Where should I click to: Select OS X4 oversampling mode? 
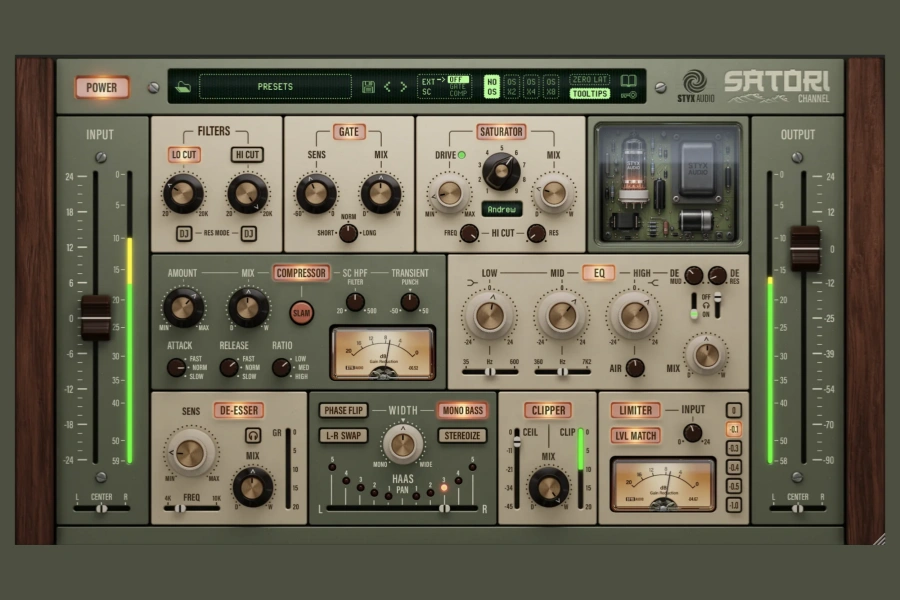tap(531, 87)
